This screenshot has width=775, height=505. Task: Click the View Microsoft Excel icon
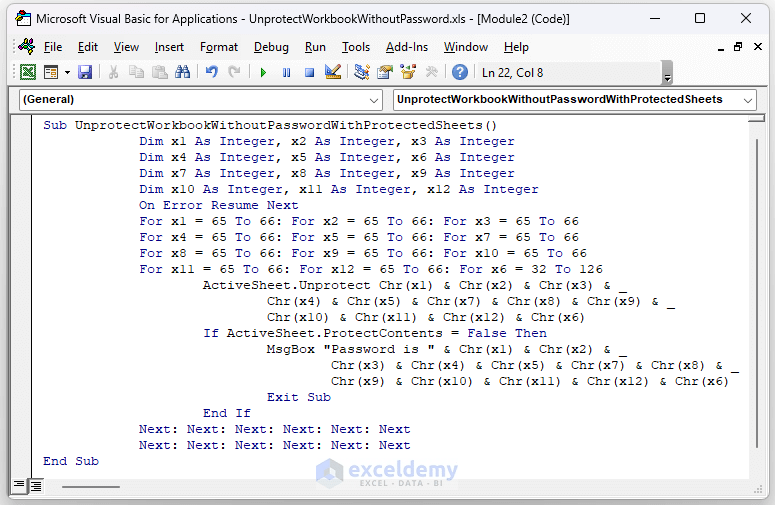coord(28,73)
